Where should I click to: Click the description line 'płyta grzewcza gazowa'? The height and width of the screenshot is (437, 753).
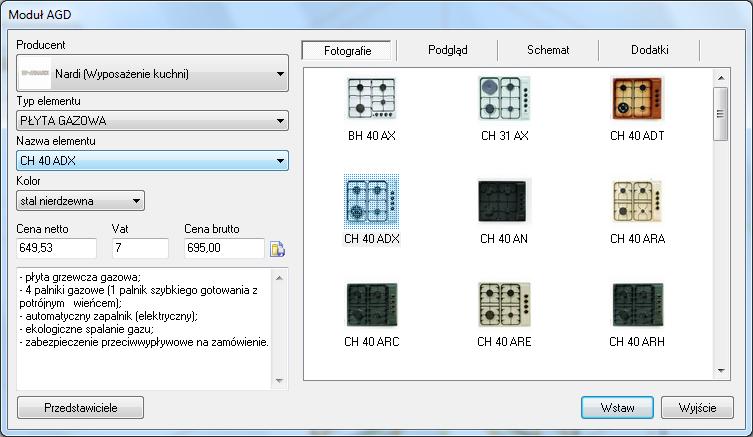80,277
